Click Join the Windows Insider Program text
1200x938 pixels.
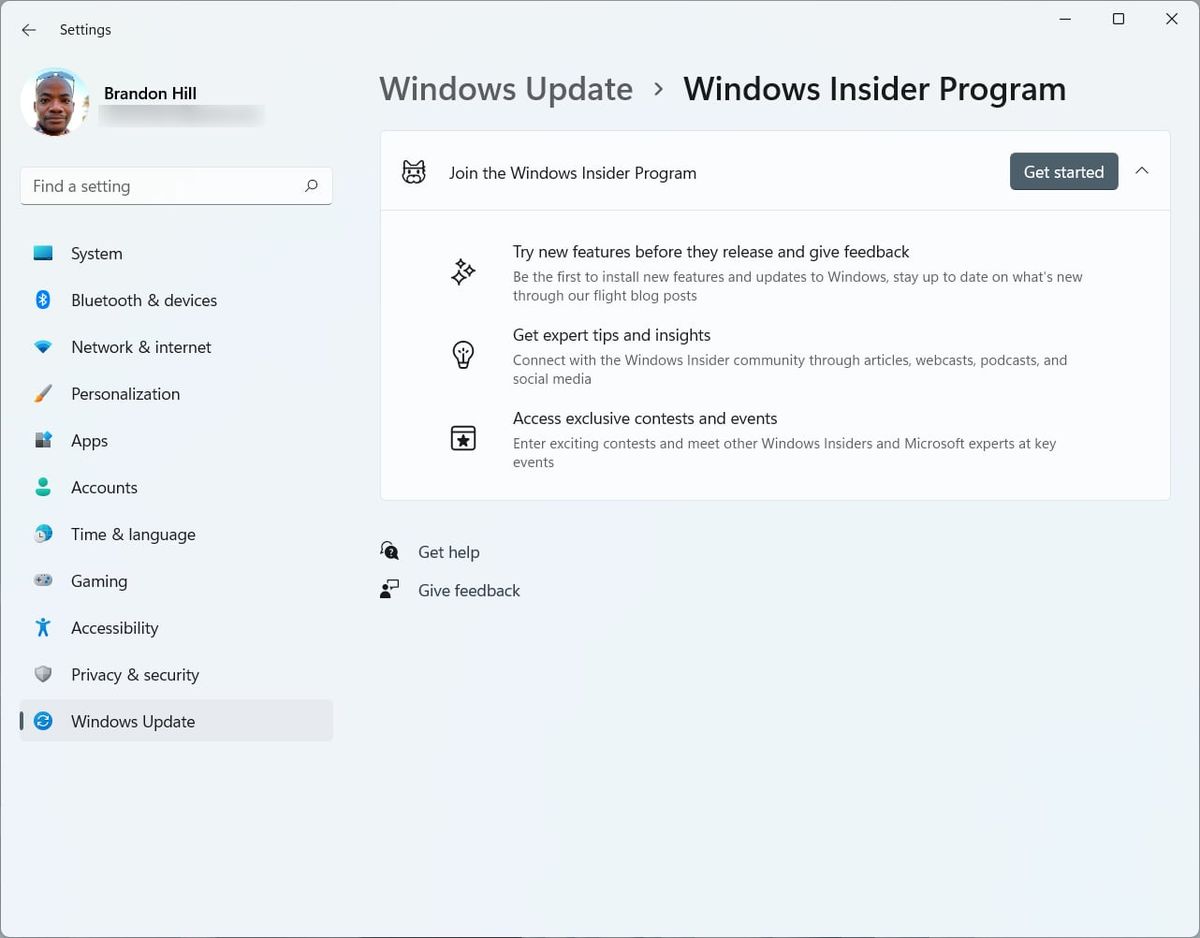pos(573,173)
